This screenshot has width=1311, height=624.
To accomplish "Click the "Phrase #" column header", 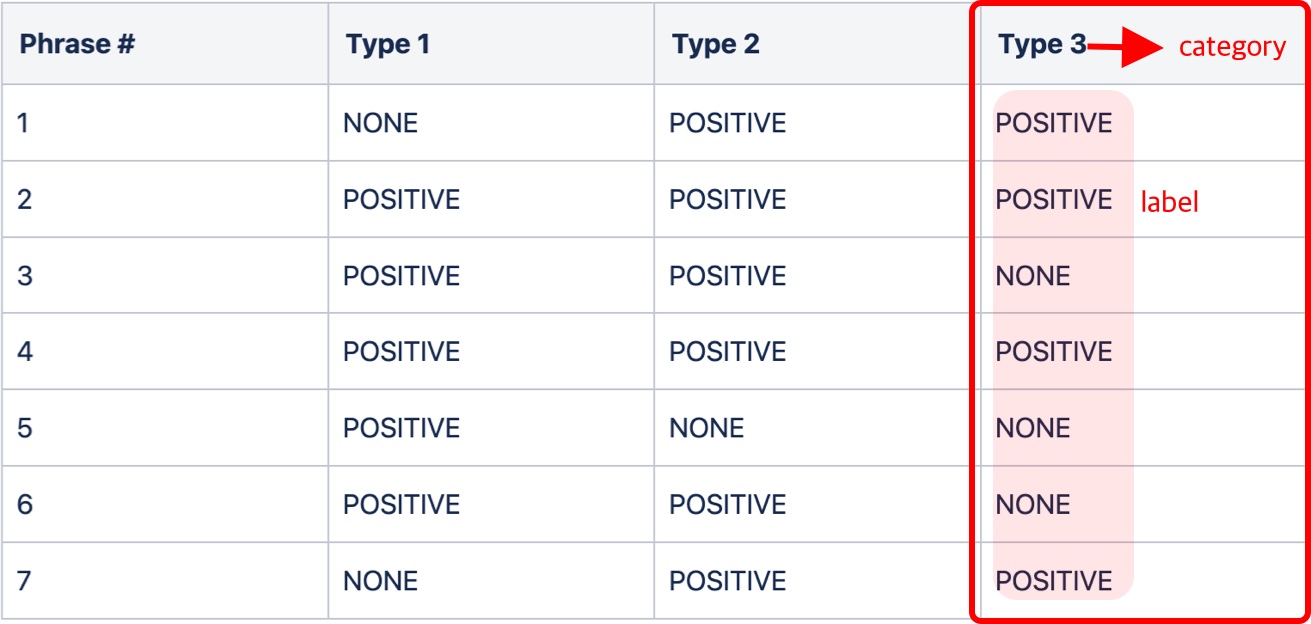I will tap(78, 45).
